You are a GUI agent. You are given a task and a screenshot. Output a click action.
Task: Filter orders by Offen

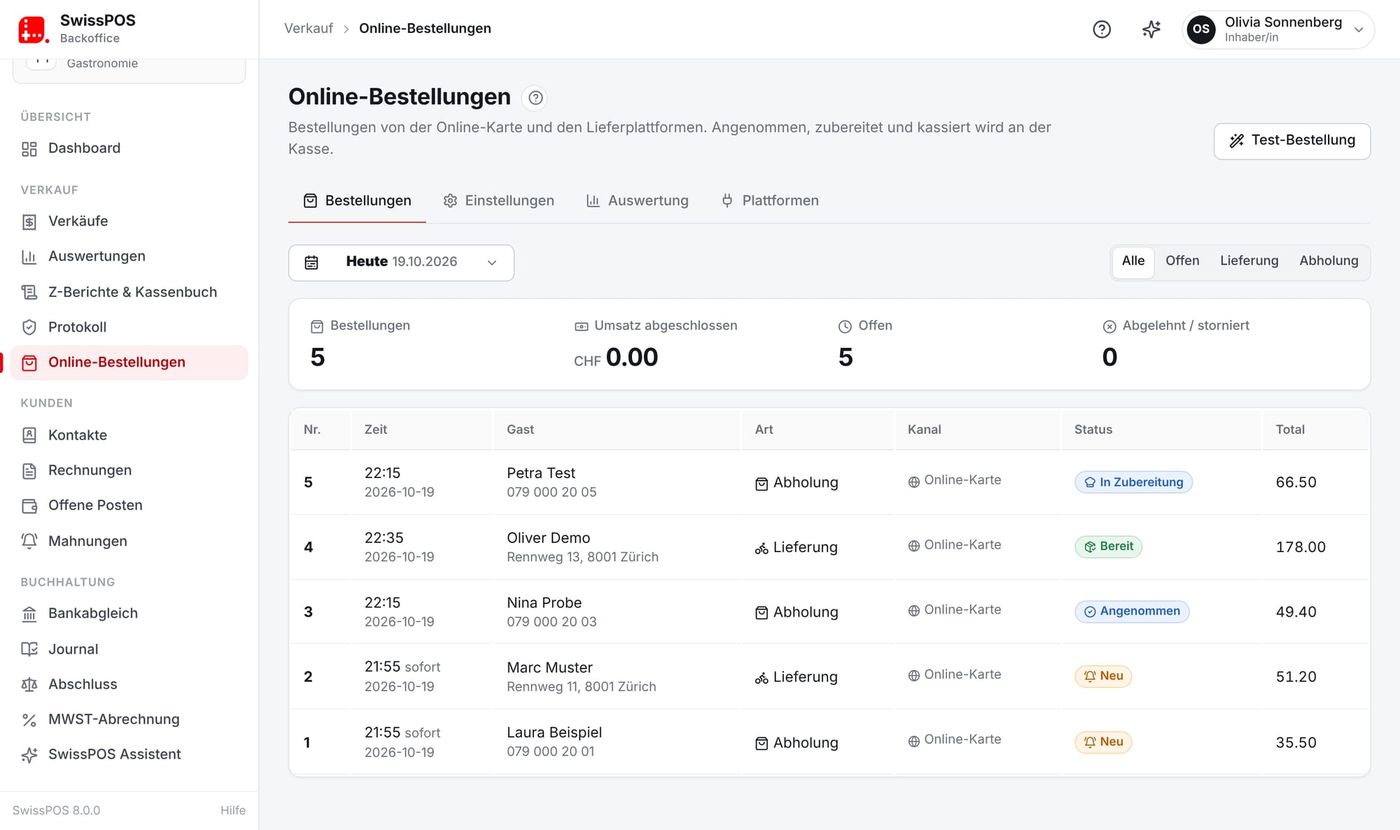[x=1182, y=262]
